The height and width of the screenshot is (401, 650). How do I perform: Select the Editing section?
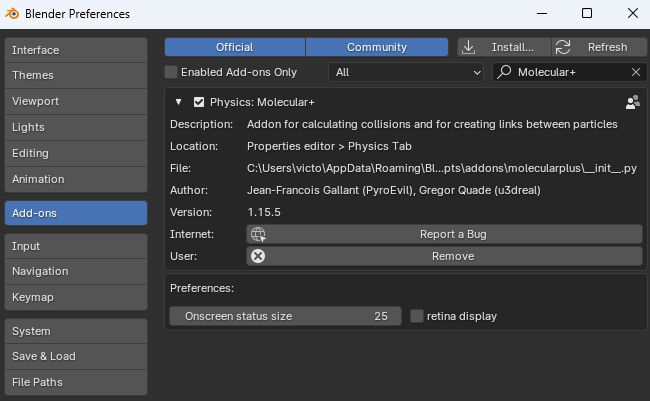(x=76, y=153)
